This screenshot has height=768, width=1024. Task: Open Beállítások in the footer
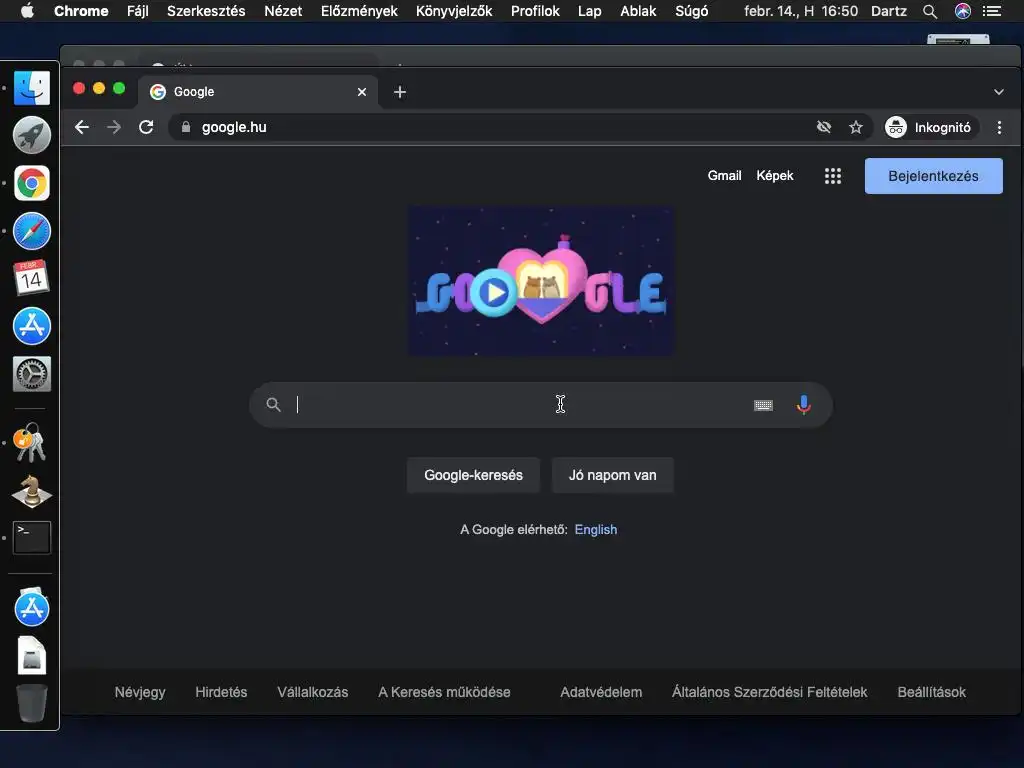click(931, 692)
